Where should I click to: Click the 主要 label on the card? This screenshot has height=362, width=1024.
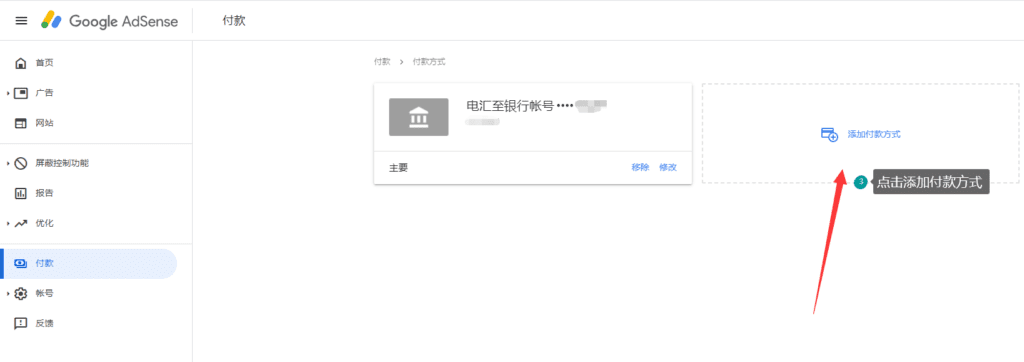pos(398,168)
